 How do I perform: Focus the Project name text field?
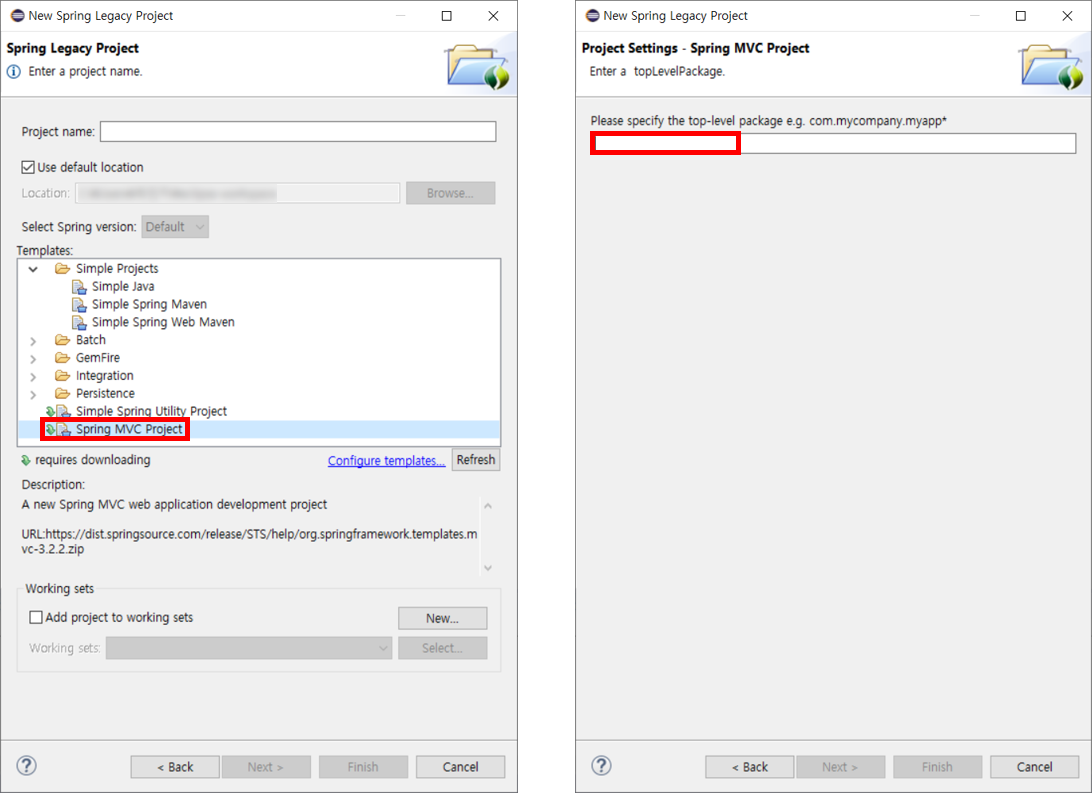pos(298,132)
